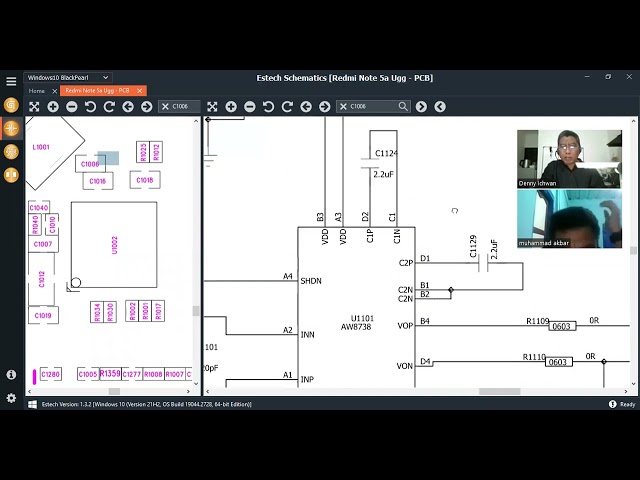Viewport: 640px width, 480px height.
Task: Fit PCB view to screen icon
Action: tap(34, 107)
